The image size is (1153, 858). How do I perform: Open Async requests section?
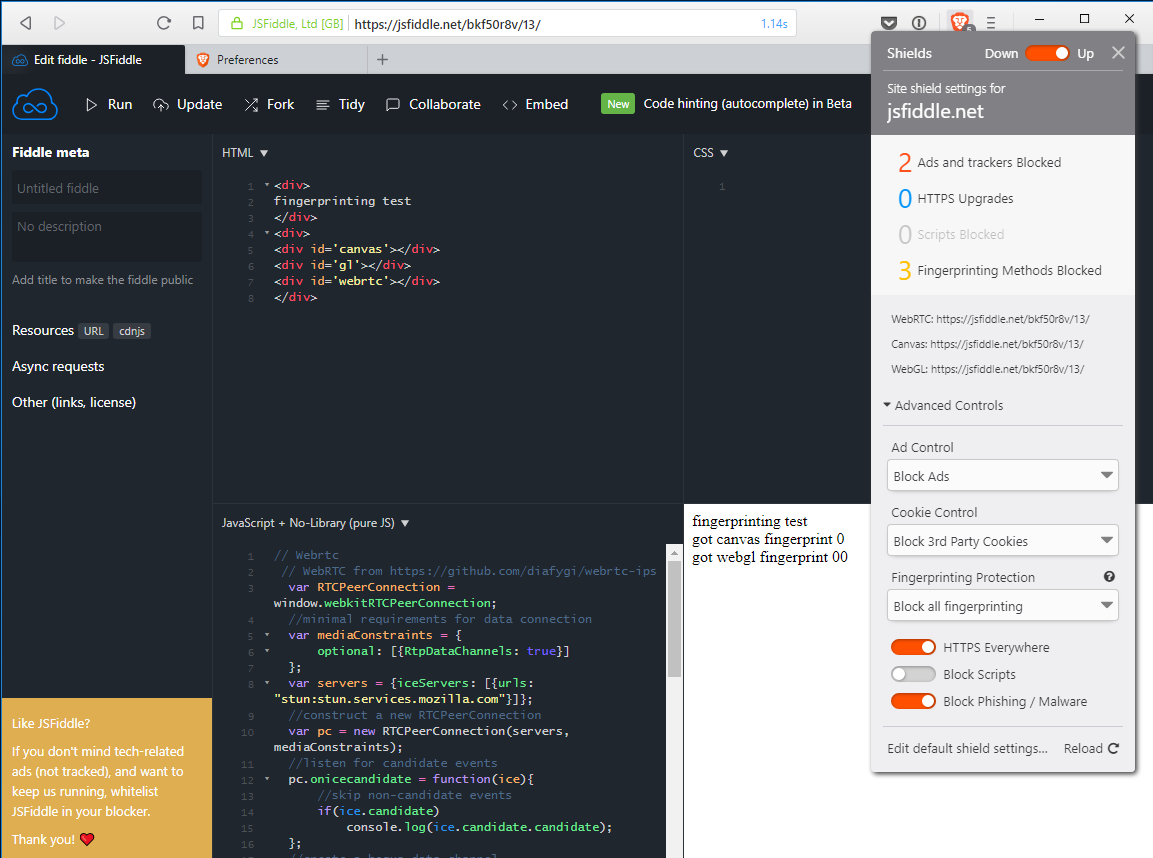(x=58, y=366)
